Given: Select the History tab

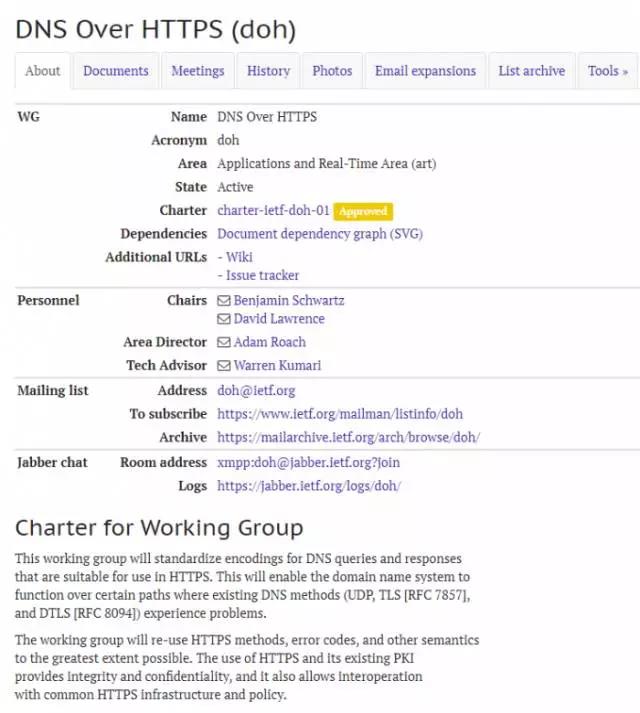Looking at the screenshot, I should [x=268, y=71].
